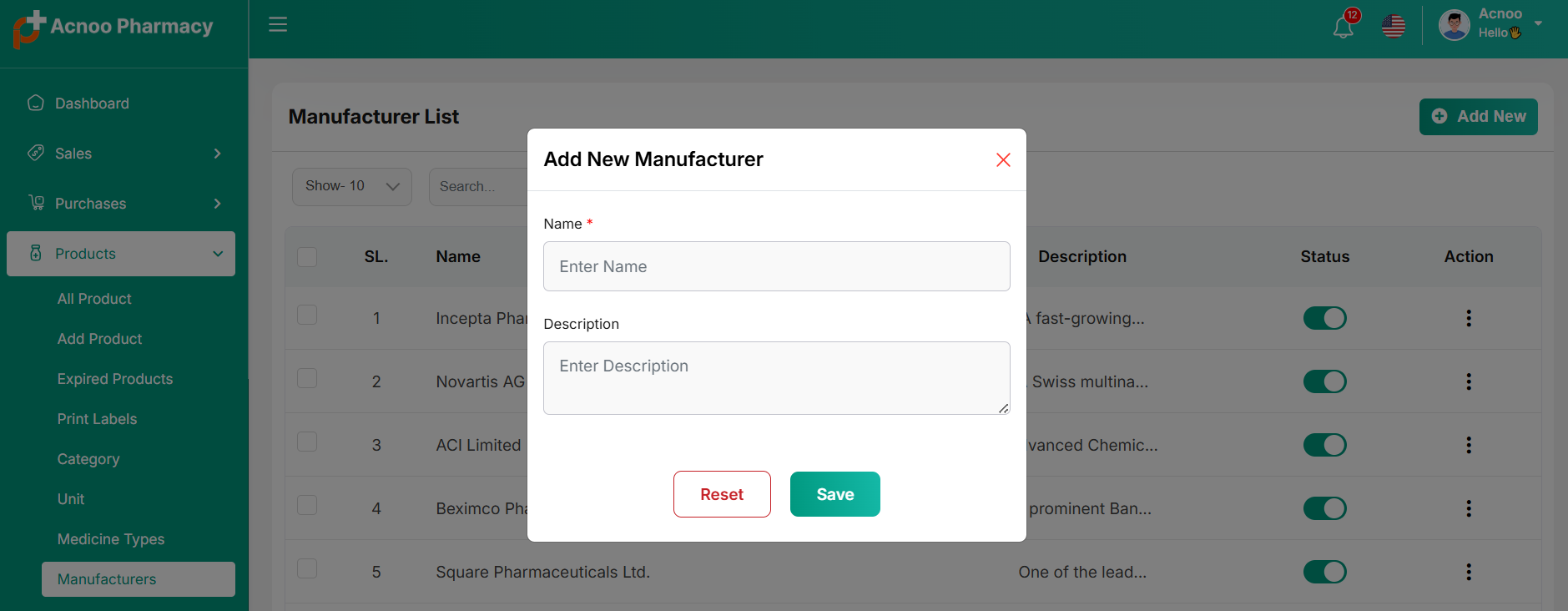This screenshot has width=1568, height=611.
Task: Open three-dot menu for Square Pharmaceuticals
Action: (1469, 572)
